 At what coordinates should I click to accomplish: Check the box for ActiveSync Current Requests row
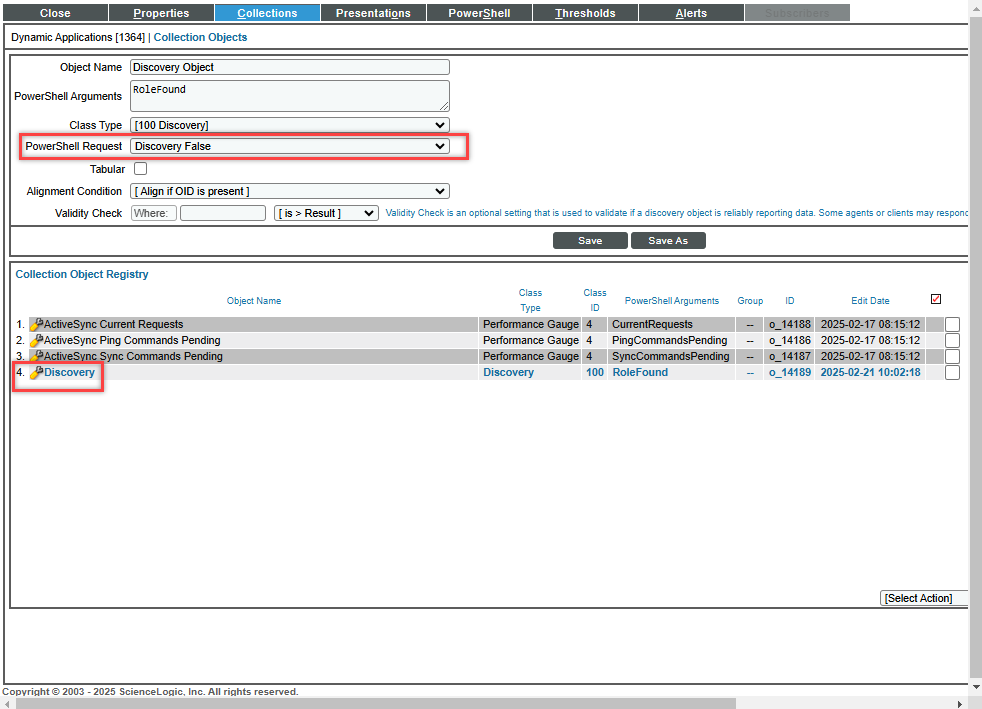point(952,325)
